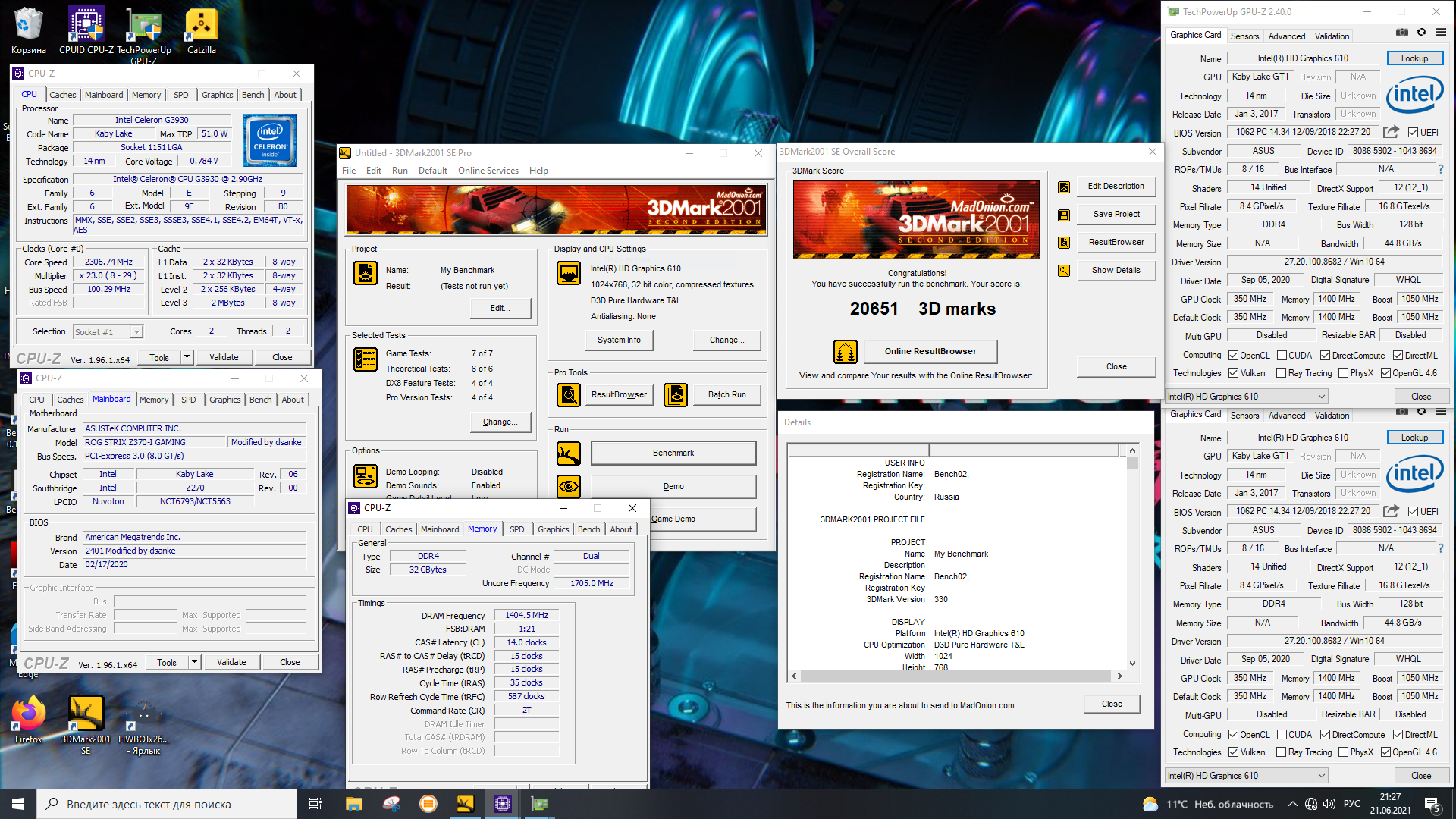
Task: Click BIOS export arrow icon in lower GPU-Z window
Action: (1391, 511)
